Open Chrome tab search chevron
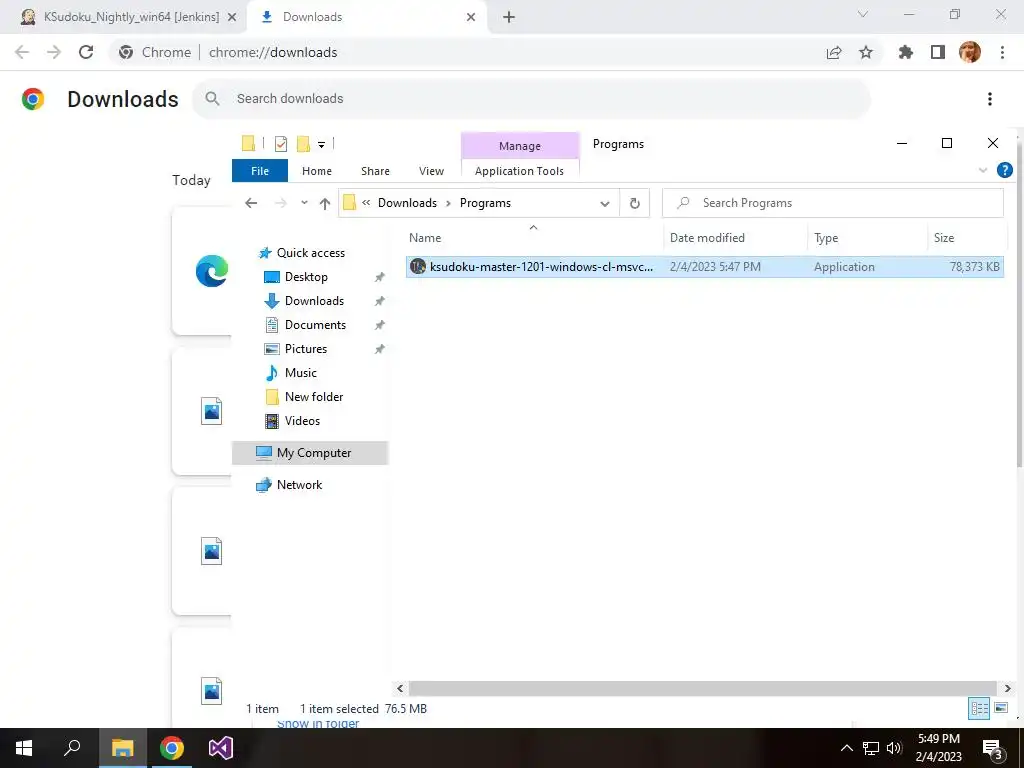The width and height of the screenshot is (1024, 768). [863, 14]
